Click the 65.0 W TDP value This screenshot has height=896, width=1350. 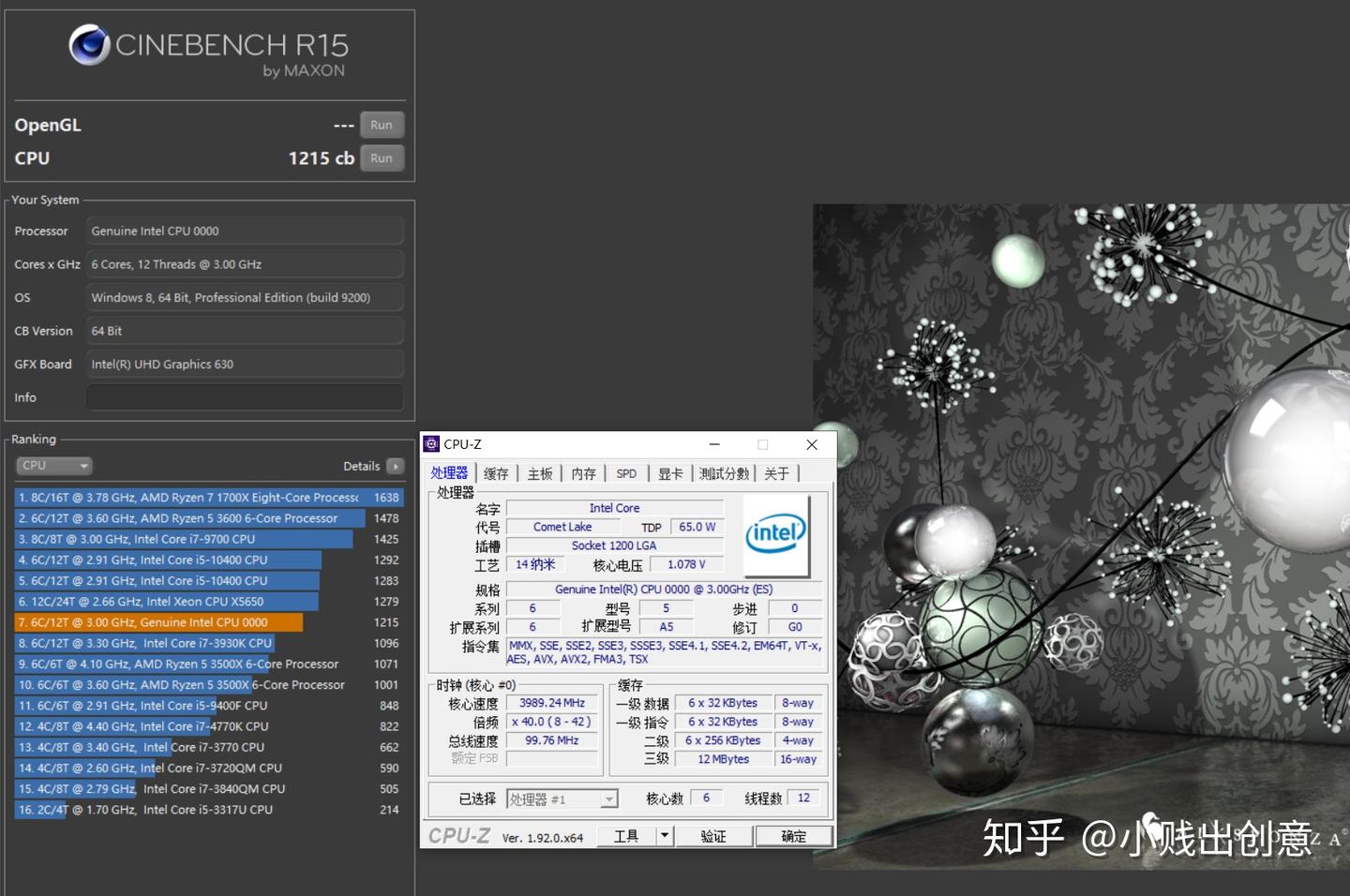[x=697, y=527]
